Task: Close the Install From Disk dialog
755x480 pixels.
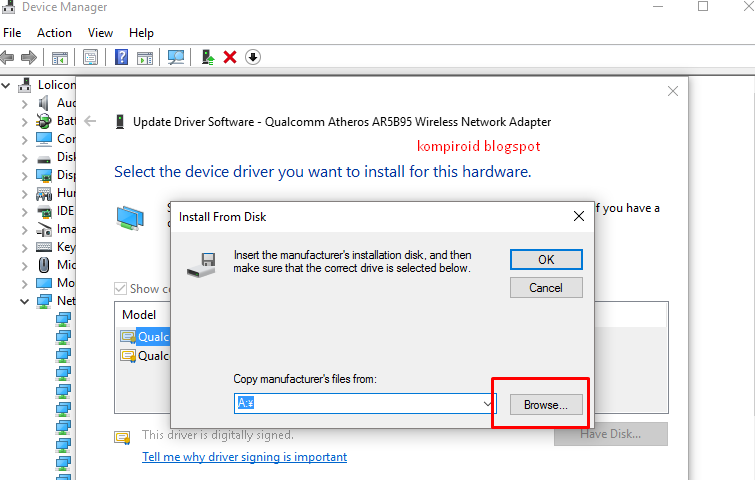Action: click(x=579, y=216)
